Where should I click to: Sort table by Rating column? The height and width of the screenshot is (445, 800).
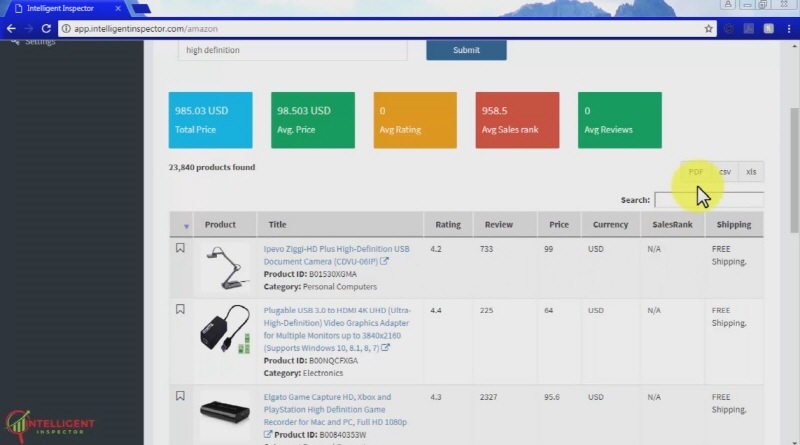click(448, 225)
